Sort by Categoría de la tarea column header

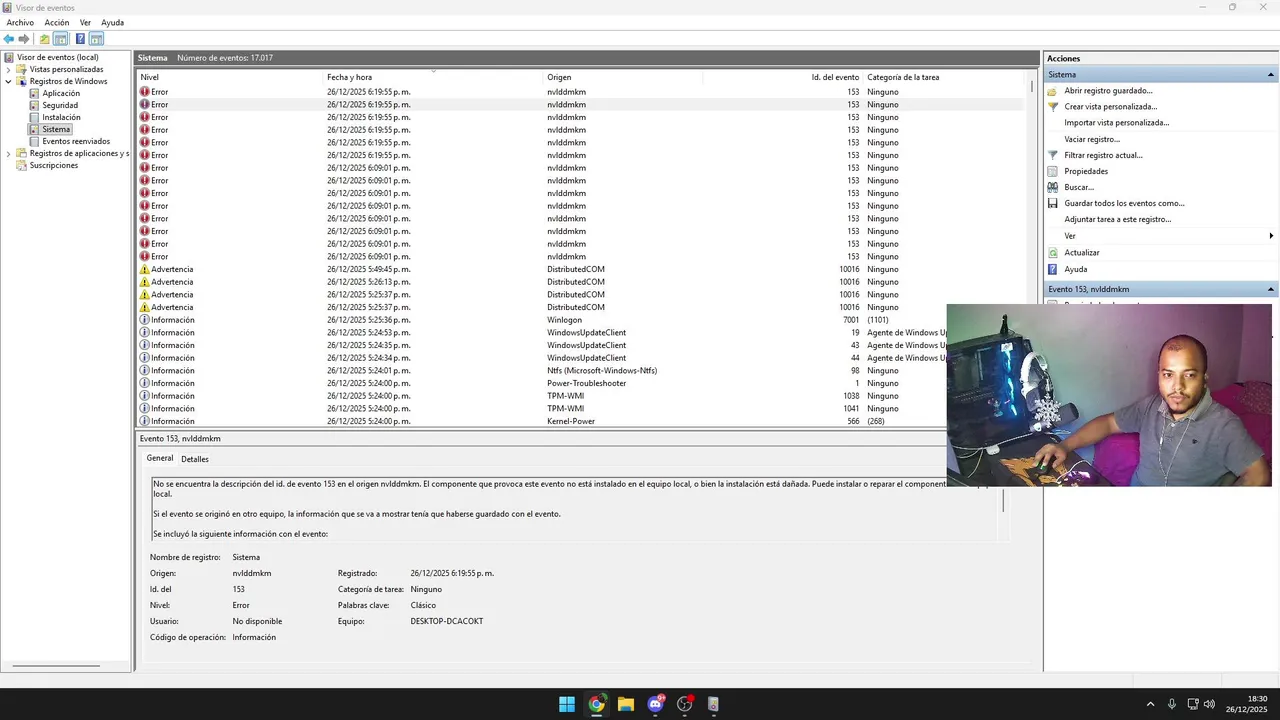[x=944, y=77]
